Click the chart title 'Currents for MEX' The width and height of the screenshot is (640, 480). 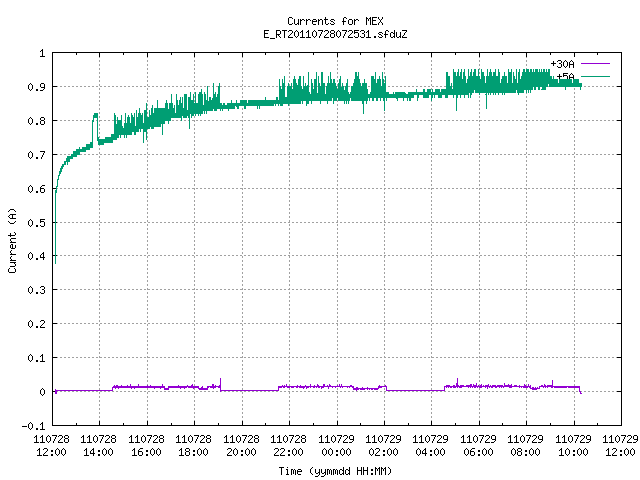(x=335, y=21)
